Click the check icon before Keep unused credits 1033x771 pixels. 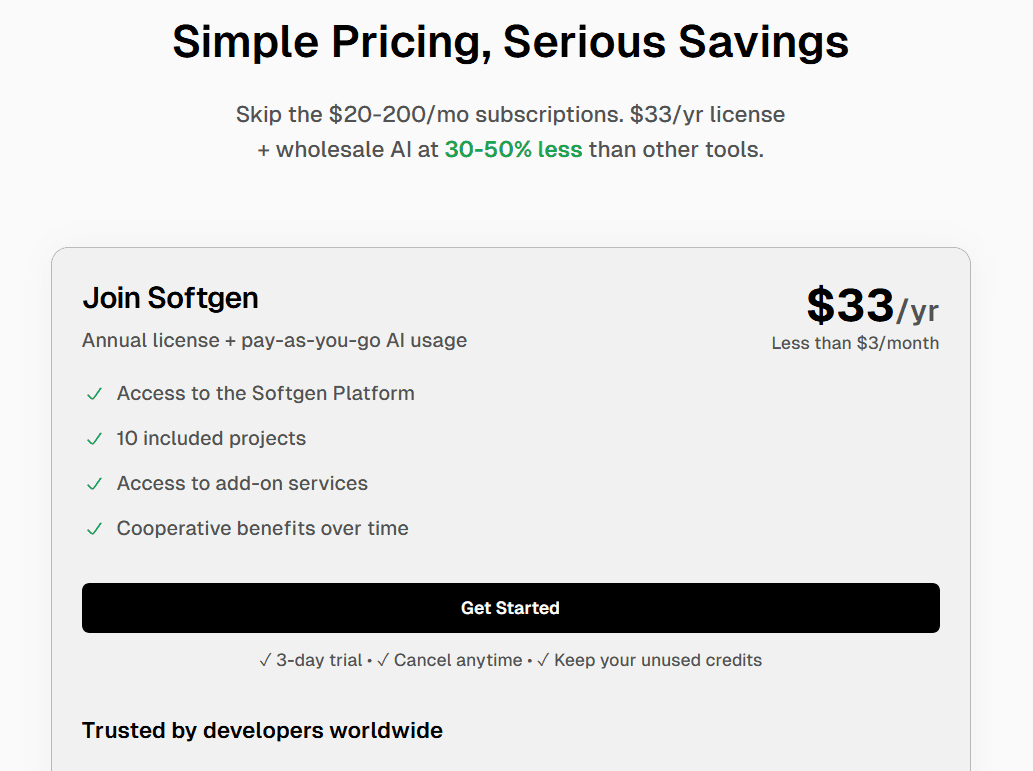click(543, 660)
